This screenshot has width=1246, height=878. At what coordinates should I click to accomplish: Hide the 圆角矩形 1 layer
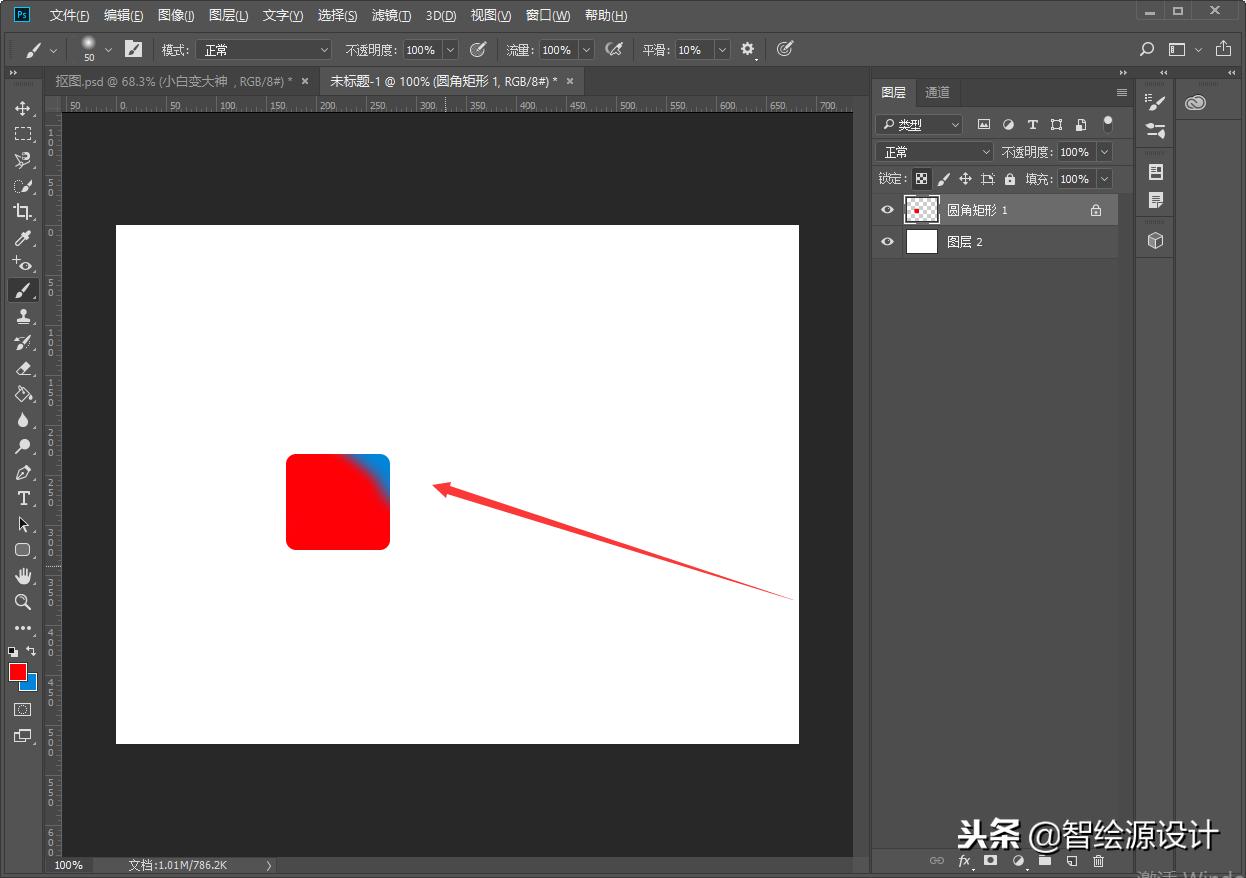[x=887, y=210]
